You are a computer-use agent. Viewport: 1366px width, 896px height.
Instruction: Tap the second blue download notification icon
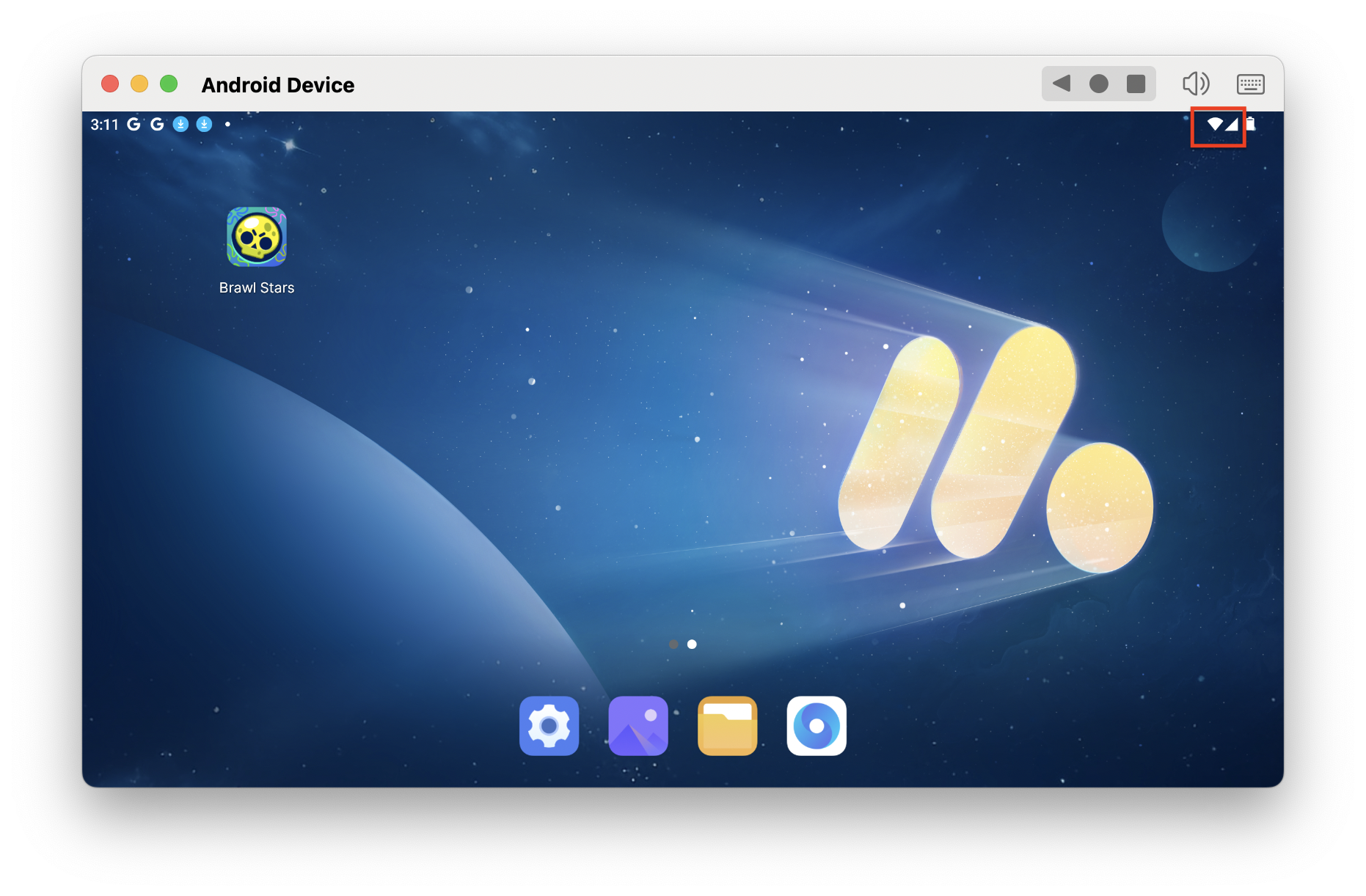coord(204,124)
